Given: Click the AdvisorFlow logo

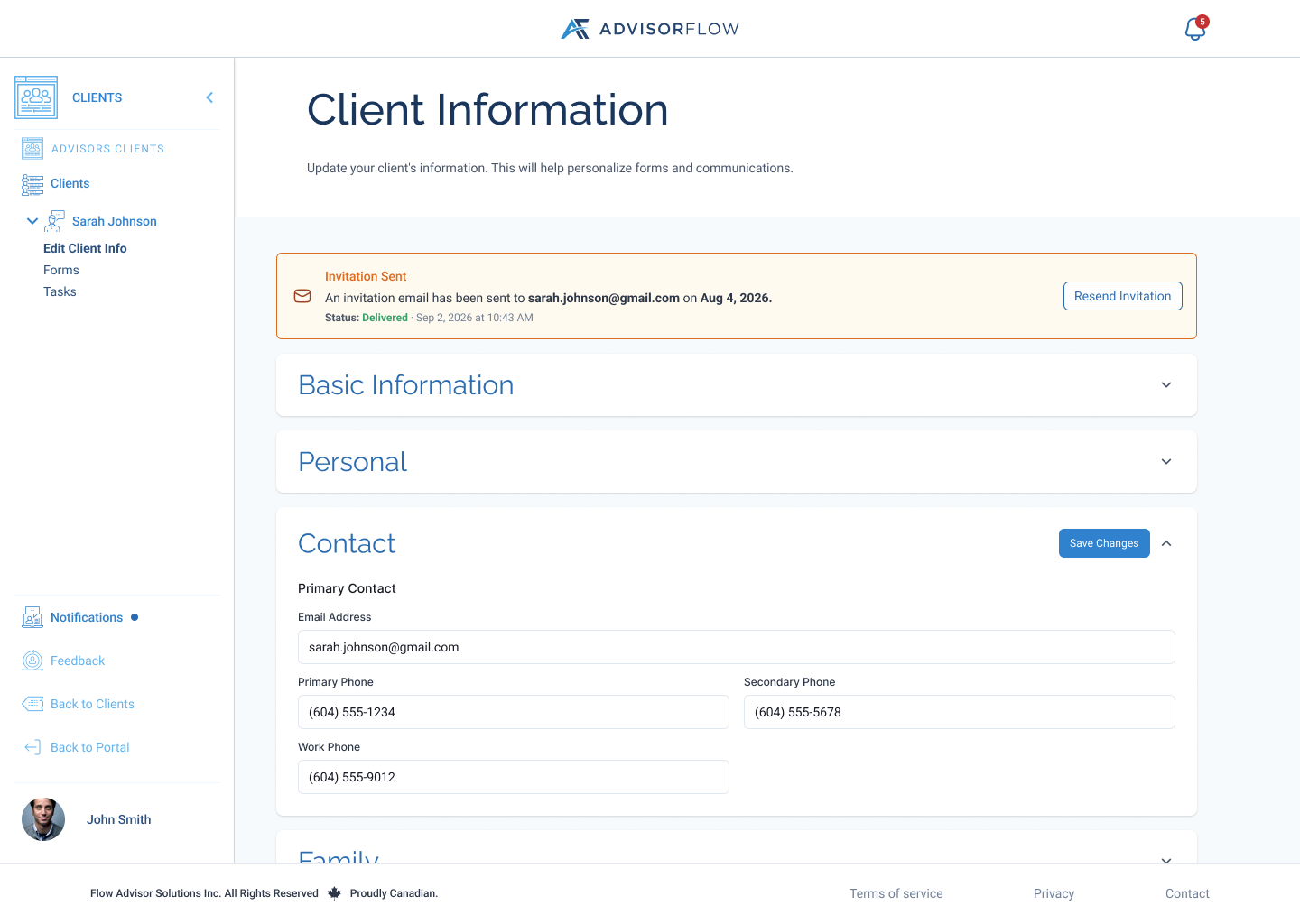Looking at the screenshot, I should click(x=650, y=29).
